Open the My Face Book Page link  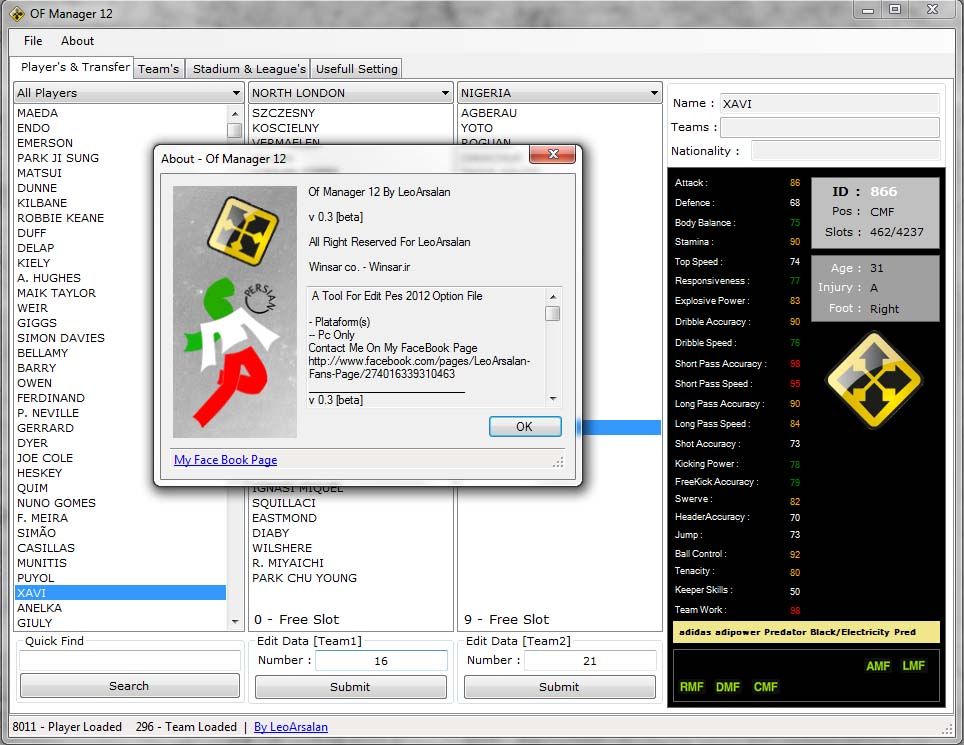coord(225,460)
